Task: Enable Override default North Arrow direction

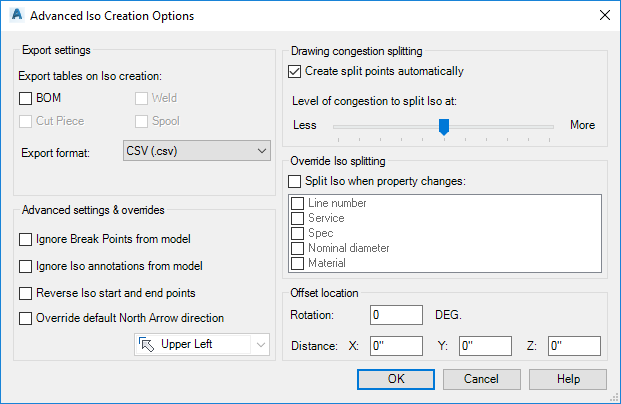Action: point(26,319)
